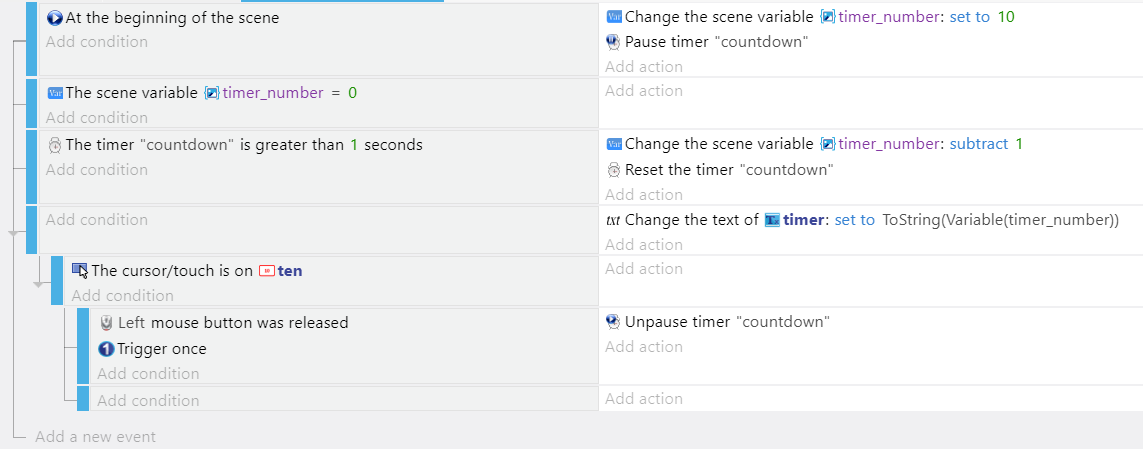The width and height of the screenshot is (1143, 449).
Task: Click the Reset the timer action icon
Action: (614, 170)
